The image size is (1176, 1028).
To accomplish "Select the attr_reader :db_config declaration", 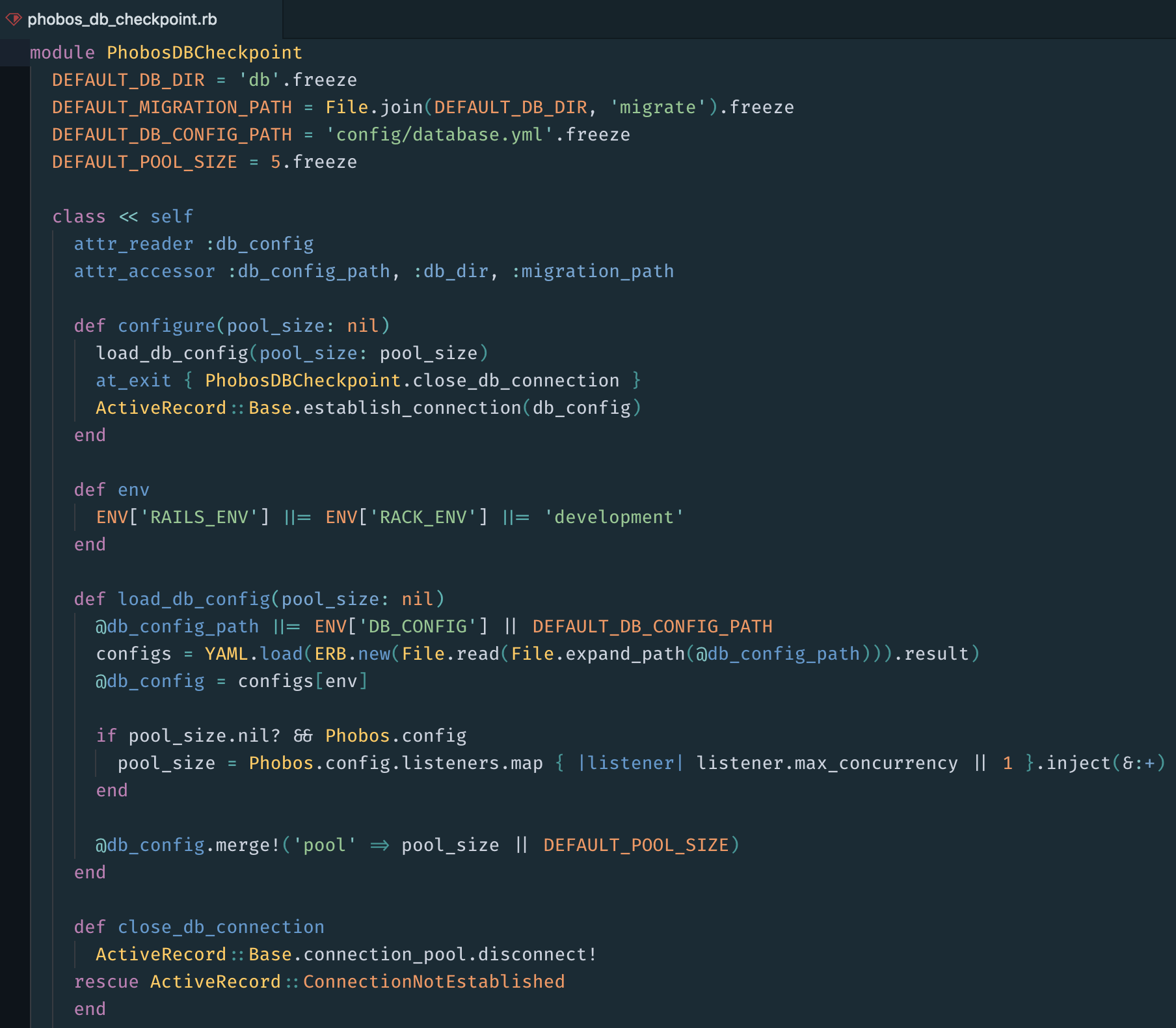I will (x=193, y=243).
